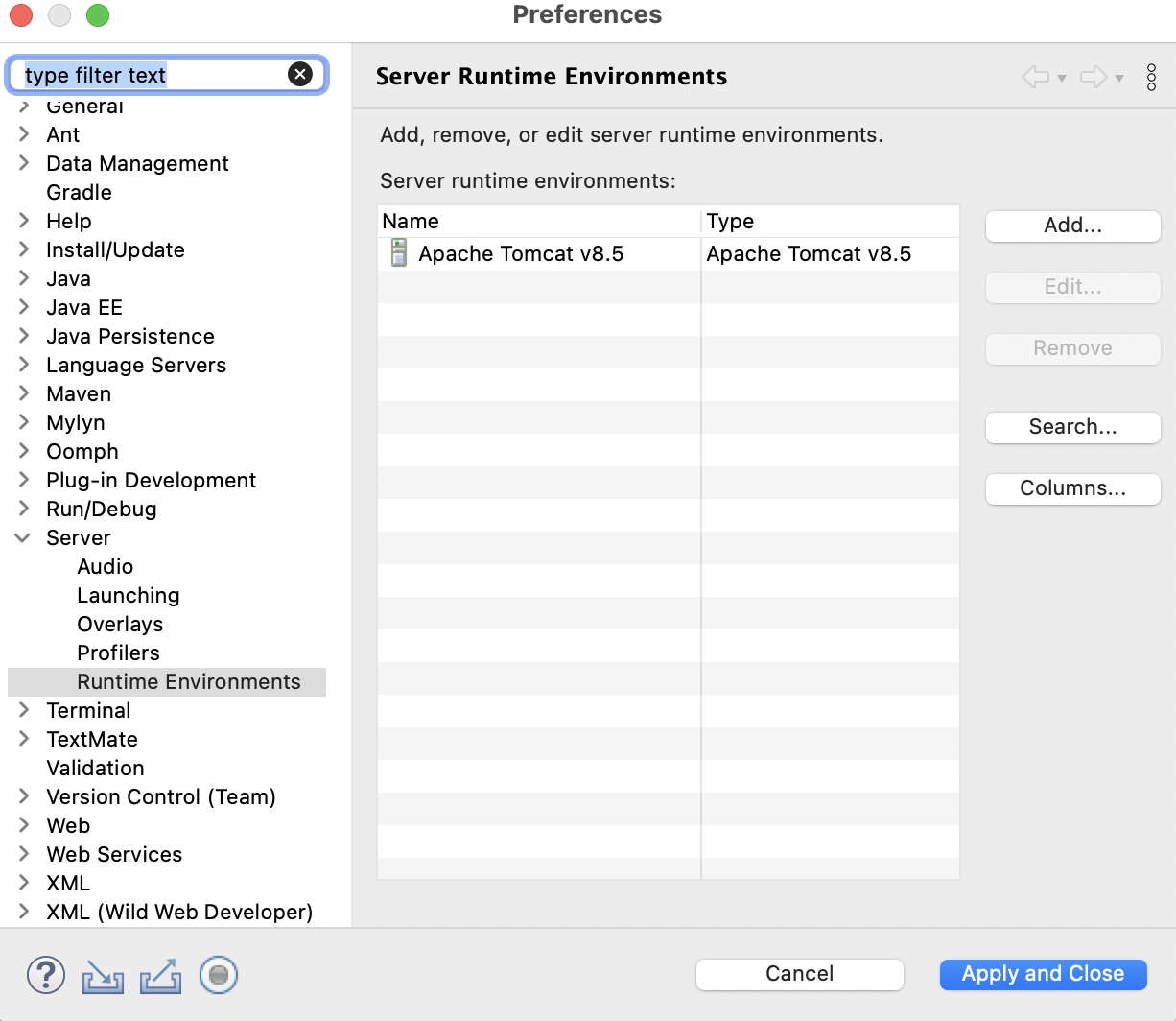
Task: Open the Help question mark icon
Action: point(45,975)
